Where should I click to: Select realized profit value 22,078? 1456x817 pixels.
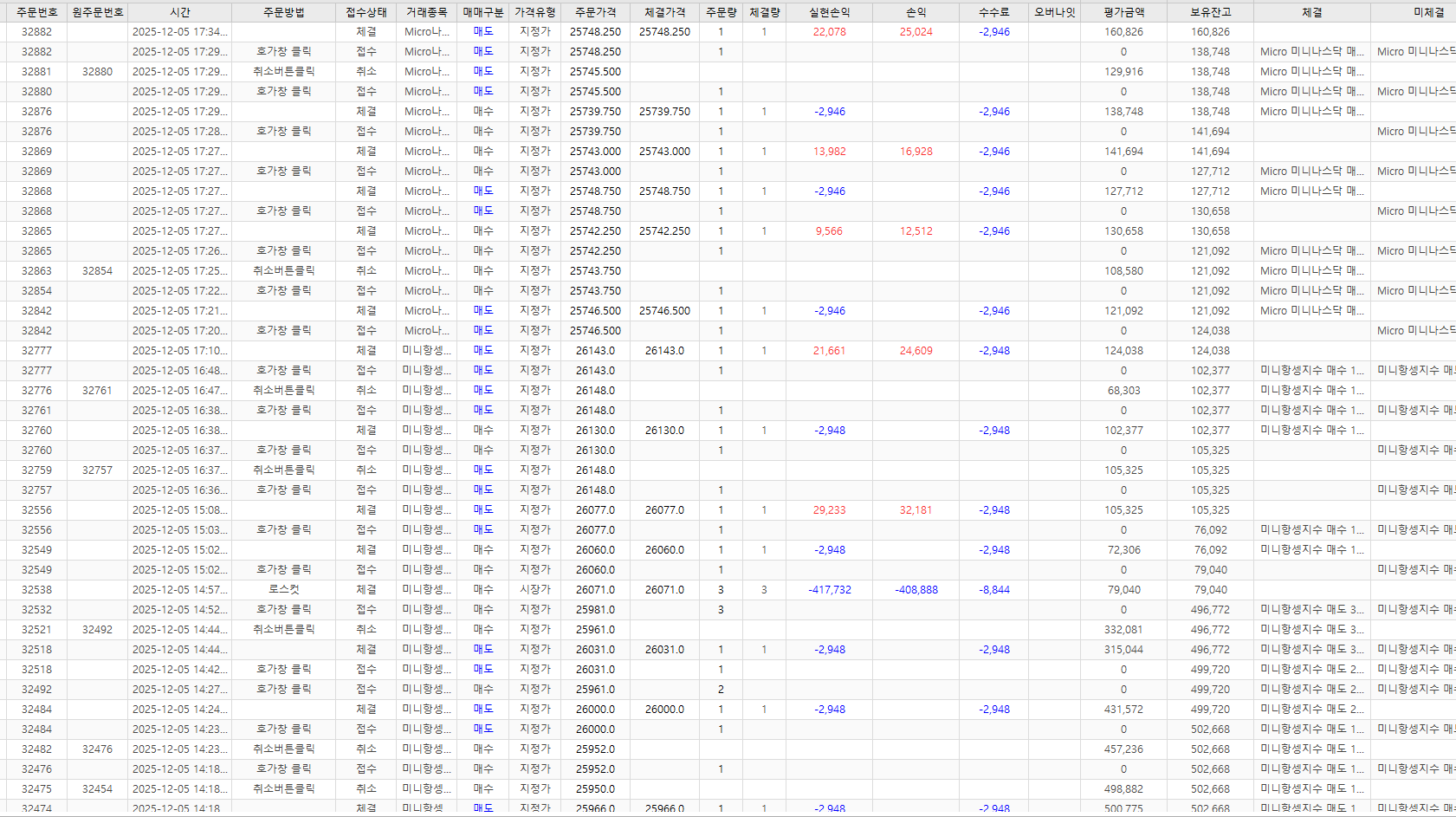pyautogui.click(x=829, y=32)
